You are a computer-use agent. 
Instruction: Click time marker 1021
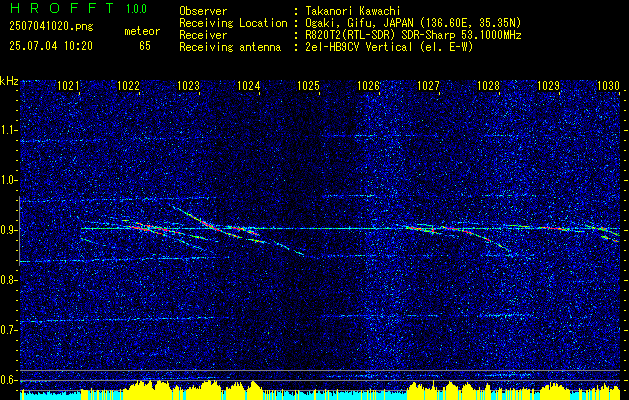point(68,86)
